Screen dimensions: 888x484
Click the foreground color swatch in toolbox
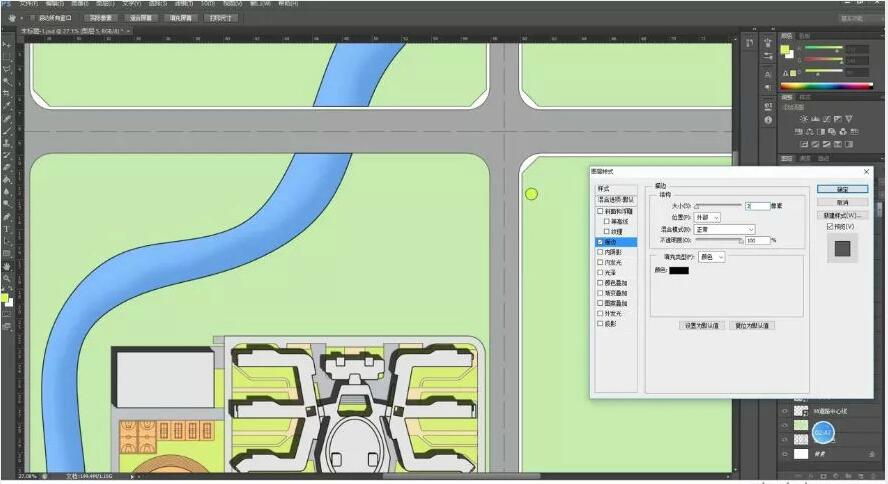click(x=5, y=297)
